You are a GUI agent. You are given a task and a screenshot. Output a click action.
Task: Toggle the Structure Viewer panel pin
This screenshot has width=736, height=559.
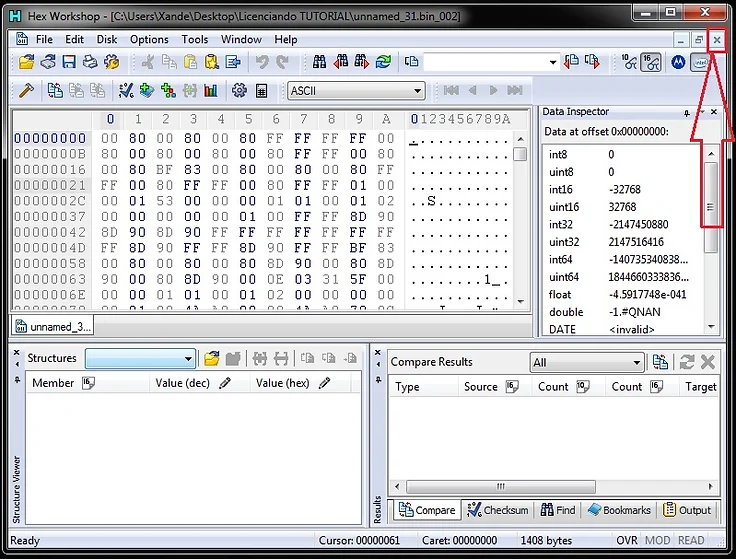17,379
